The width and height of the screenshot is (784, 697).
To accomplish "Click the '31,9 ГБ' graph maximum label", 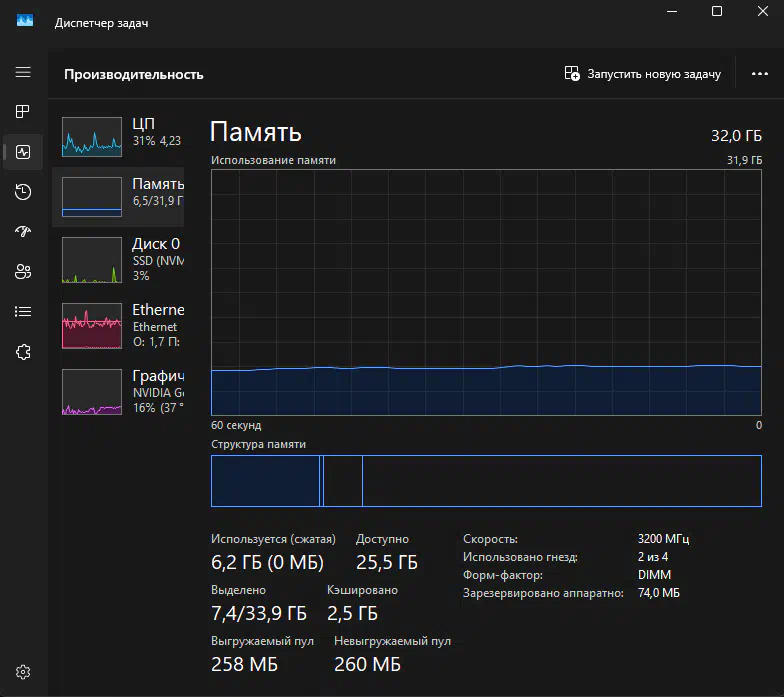I will 744,160.
